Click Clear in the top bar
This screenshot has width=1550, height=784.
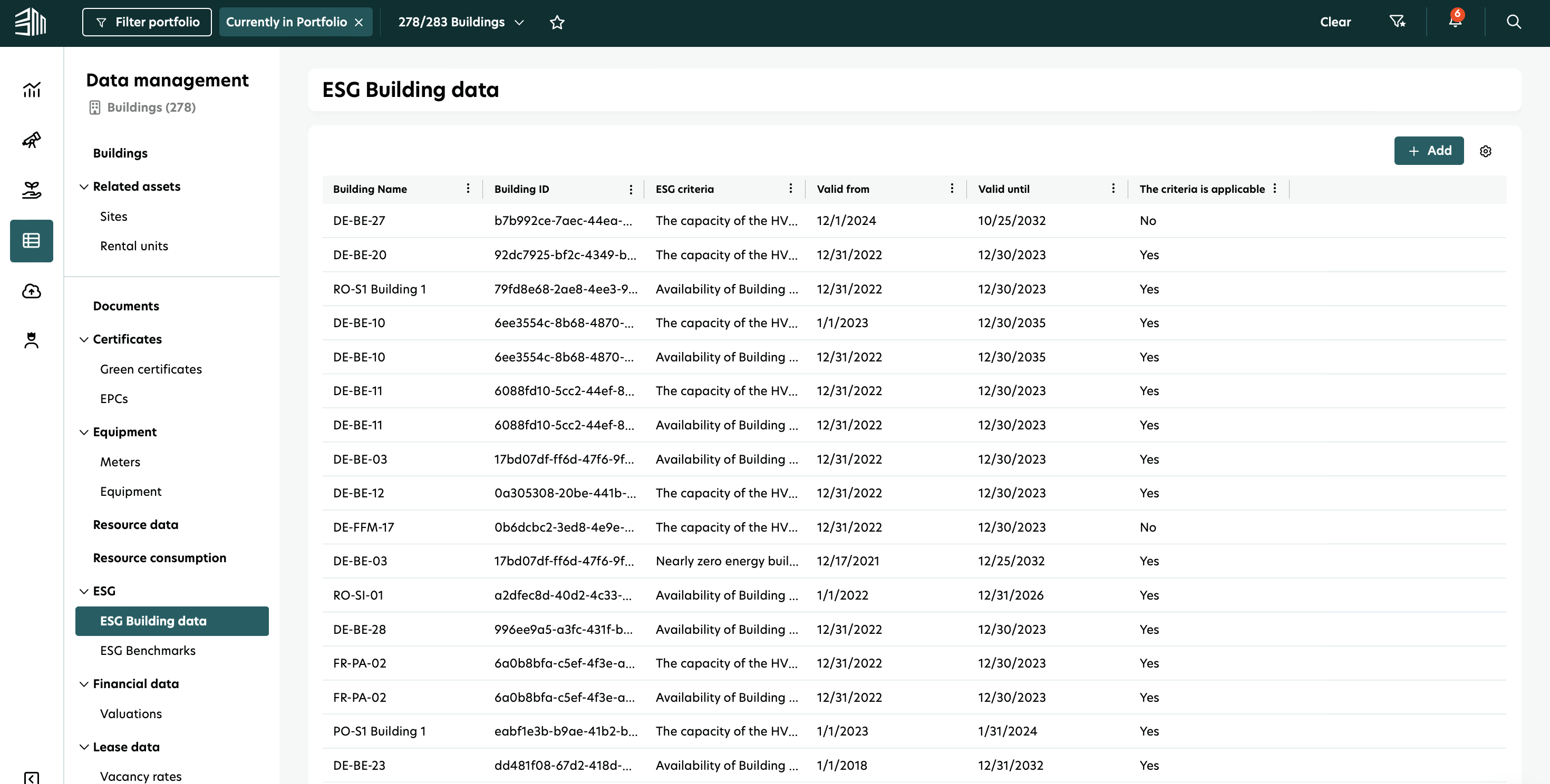(x=1335, y=22)
